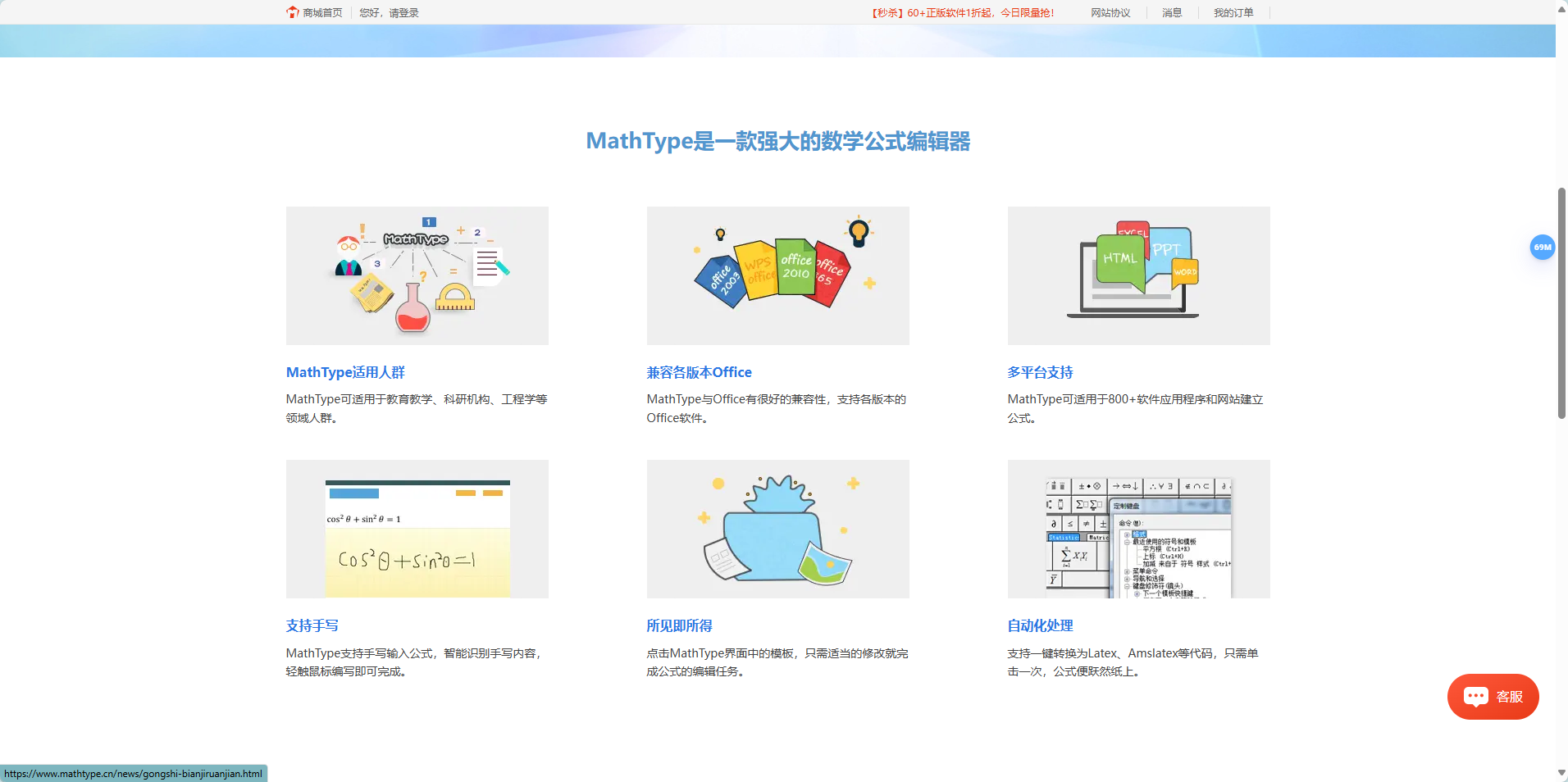
Task: Click the chat bubble icon in 客服 button
Action: [1476, 697]
